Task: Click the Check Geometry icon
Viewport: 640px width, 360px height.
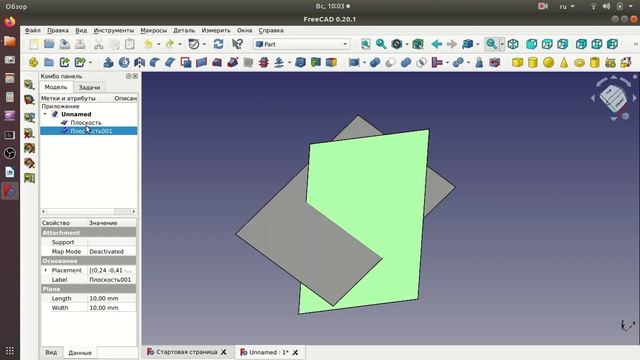Action: tap(479, 62)
